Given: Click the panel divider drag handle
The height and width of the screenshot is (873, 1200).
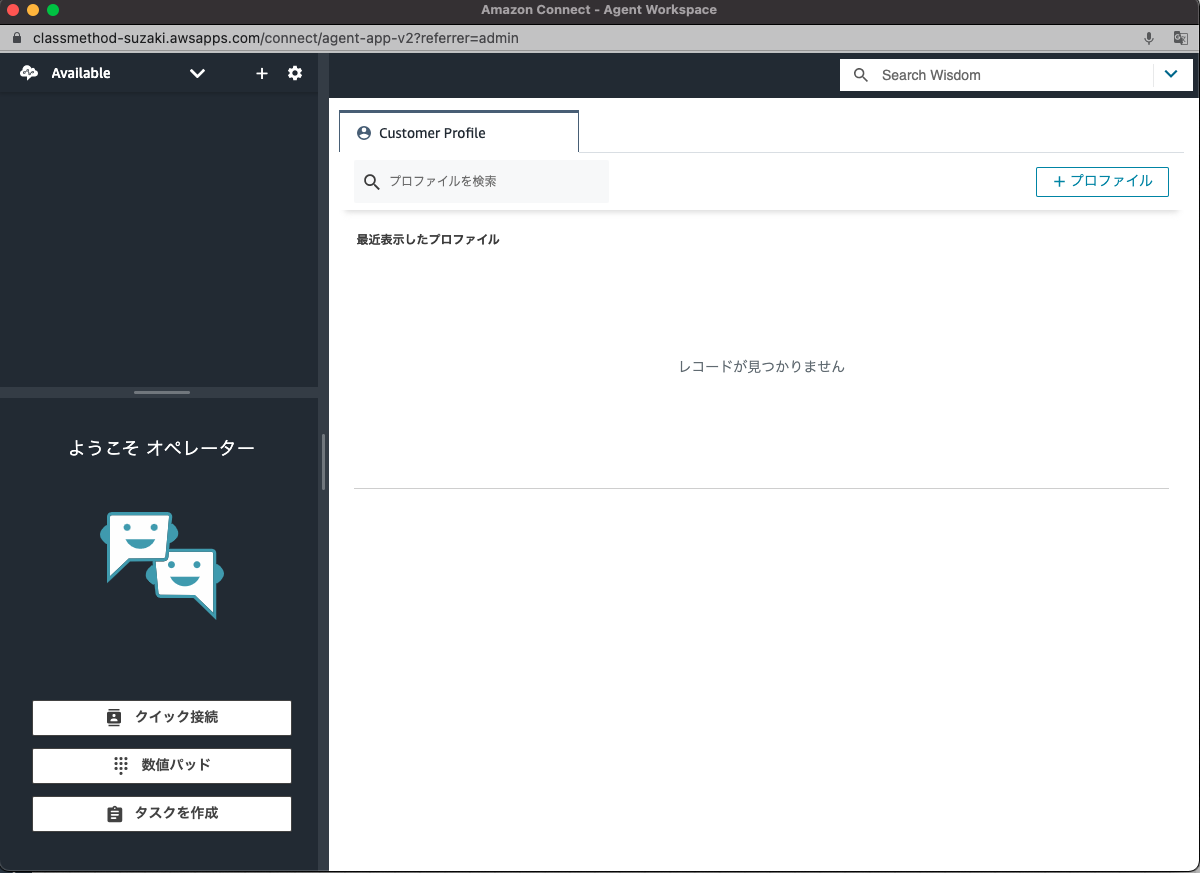Looking at the screenshot, I should coord(160,392).
